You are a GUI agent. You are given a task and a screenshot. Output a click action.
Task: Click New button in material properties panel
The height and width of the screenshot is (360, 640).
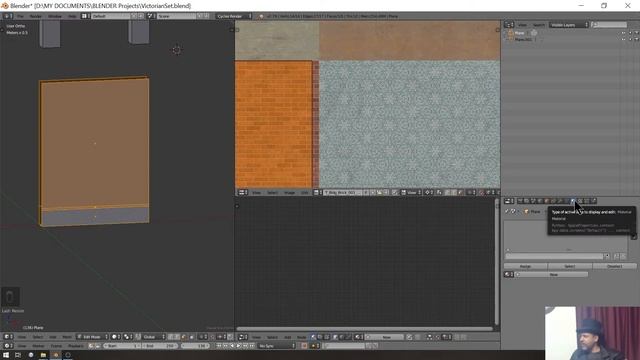coord(553,275)
